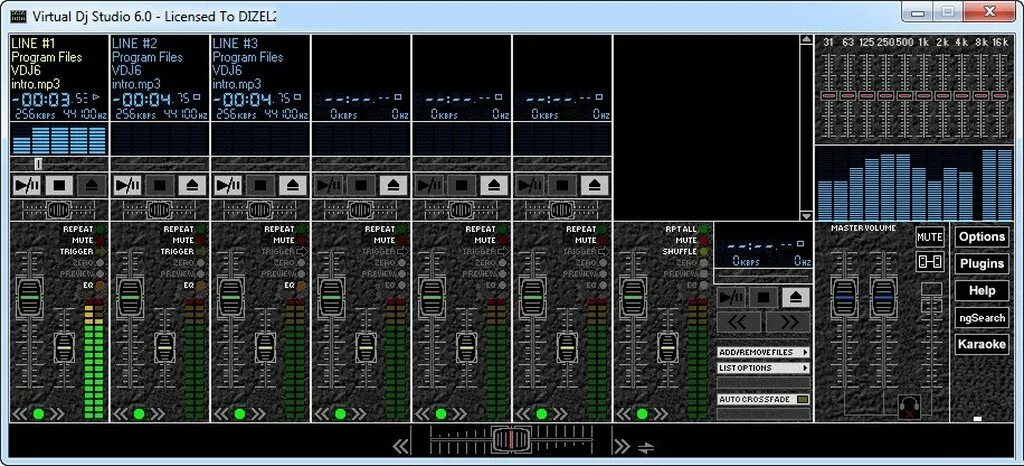Click the right master volume fader

(882, 297)
